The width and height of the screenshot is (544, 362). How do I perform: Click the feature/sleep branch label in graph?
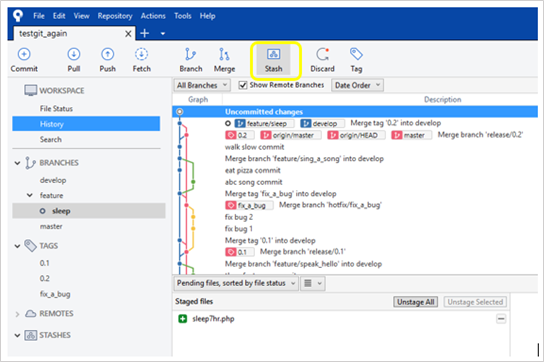264,123
